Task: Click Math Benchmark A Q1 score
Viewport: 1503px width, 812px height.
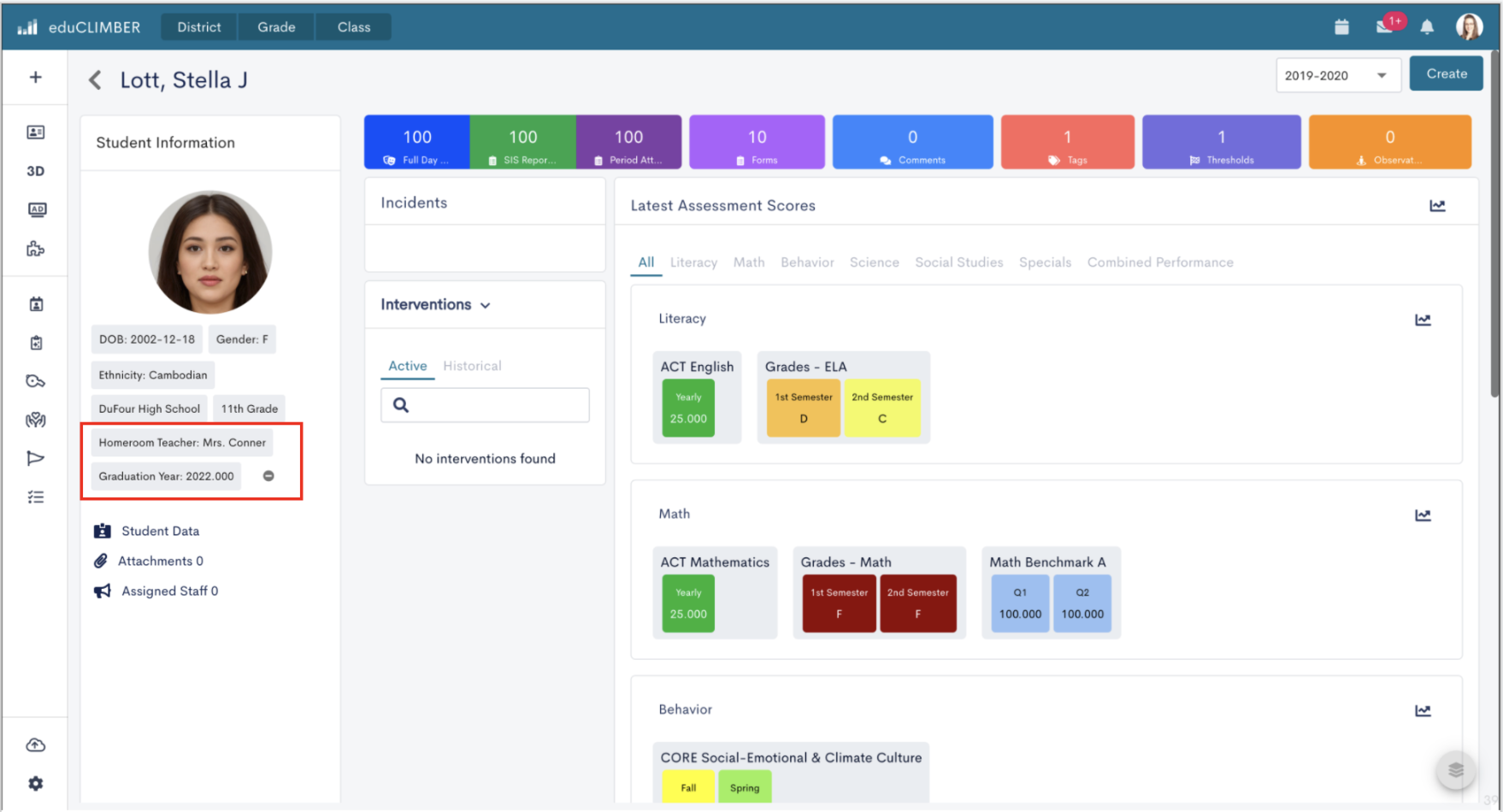Action: pyautogui.click(x=1020, y=603)
